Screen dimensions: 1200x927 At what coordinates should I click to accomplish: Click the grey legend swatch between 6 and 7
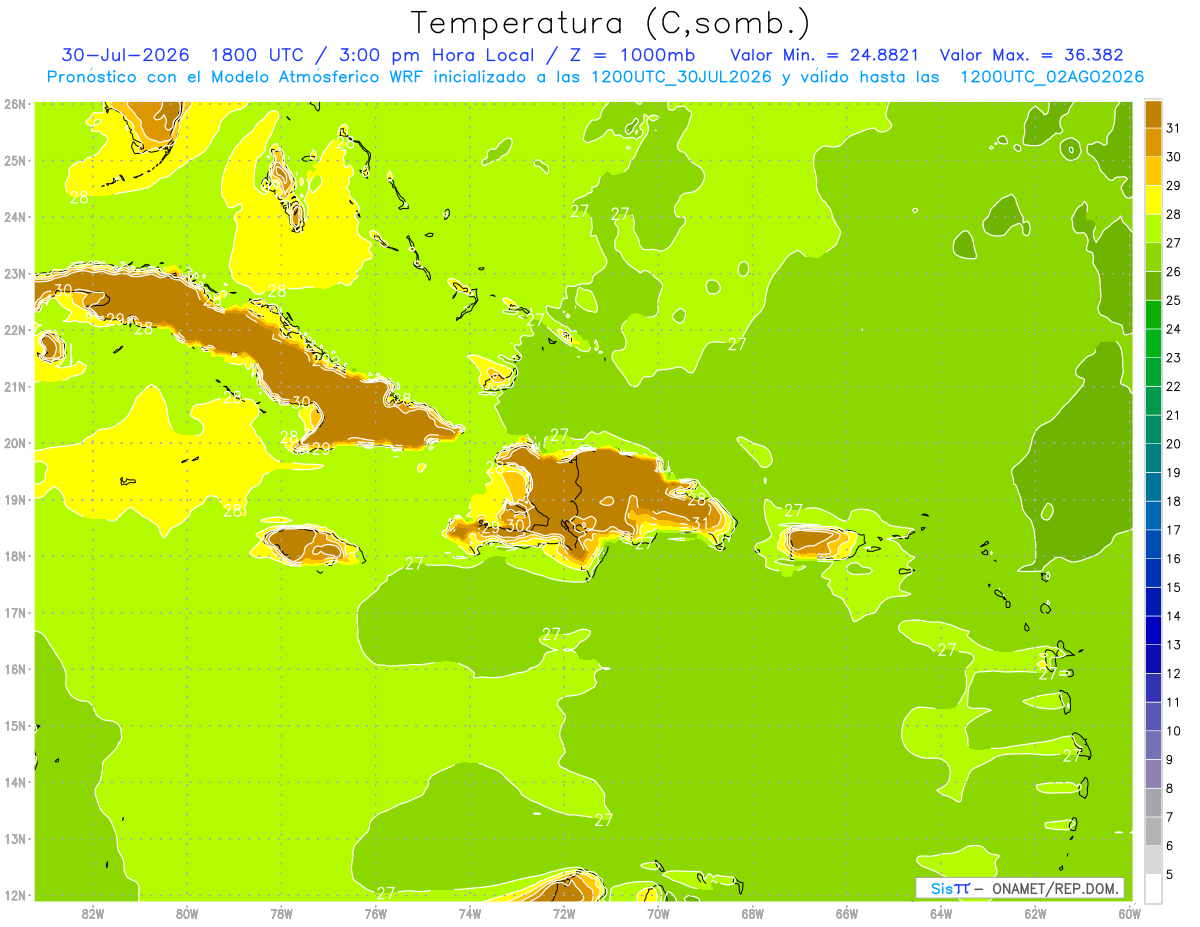[1153, 831]
